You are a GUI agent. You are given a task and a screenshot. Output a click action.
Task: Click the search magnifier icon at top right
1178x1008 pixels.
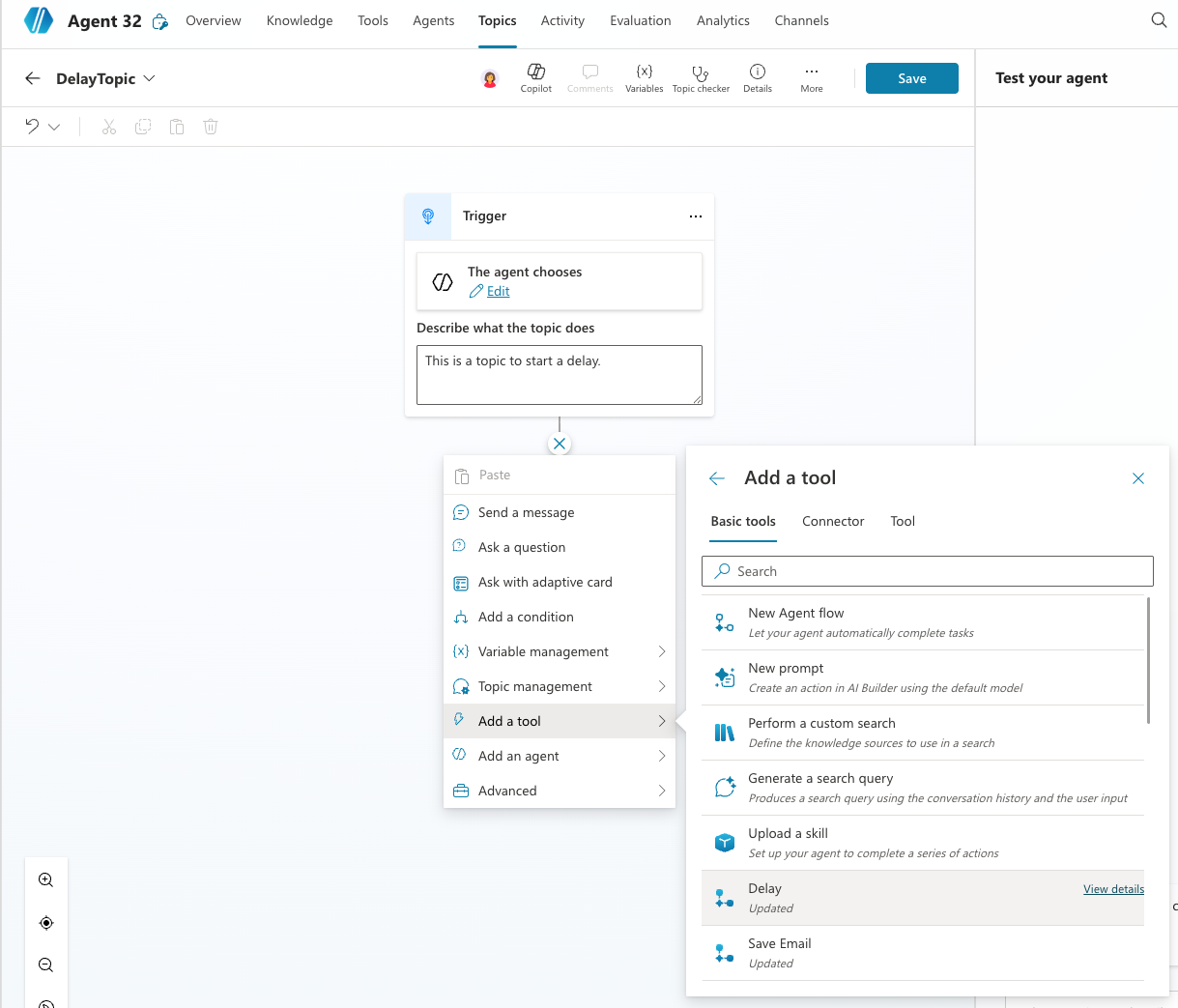click(x=1159, y=20)
